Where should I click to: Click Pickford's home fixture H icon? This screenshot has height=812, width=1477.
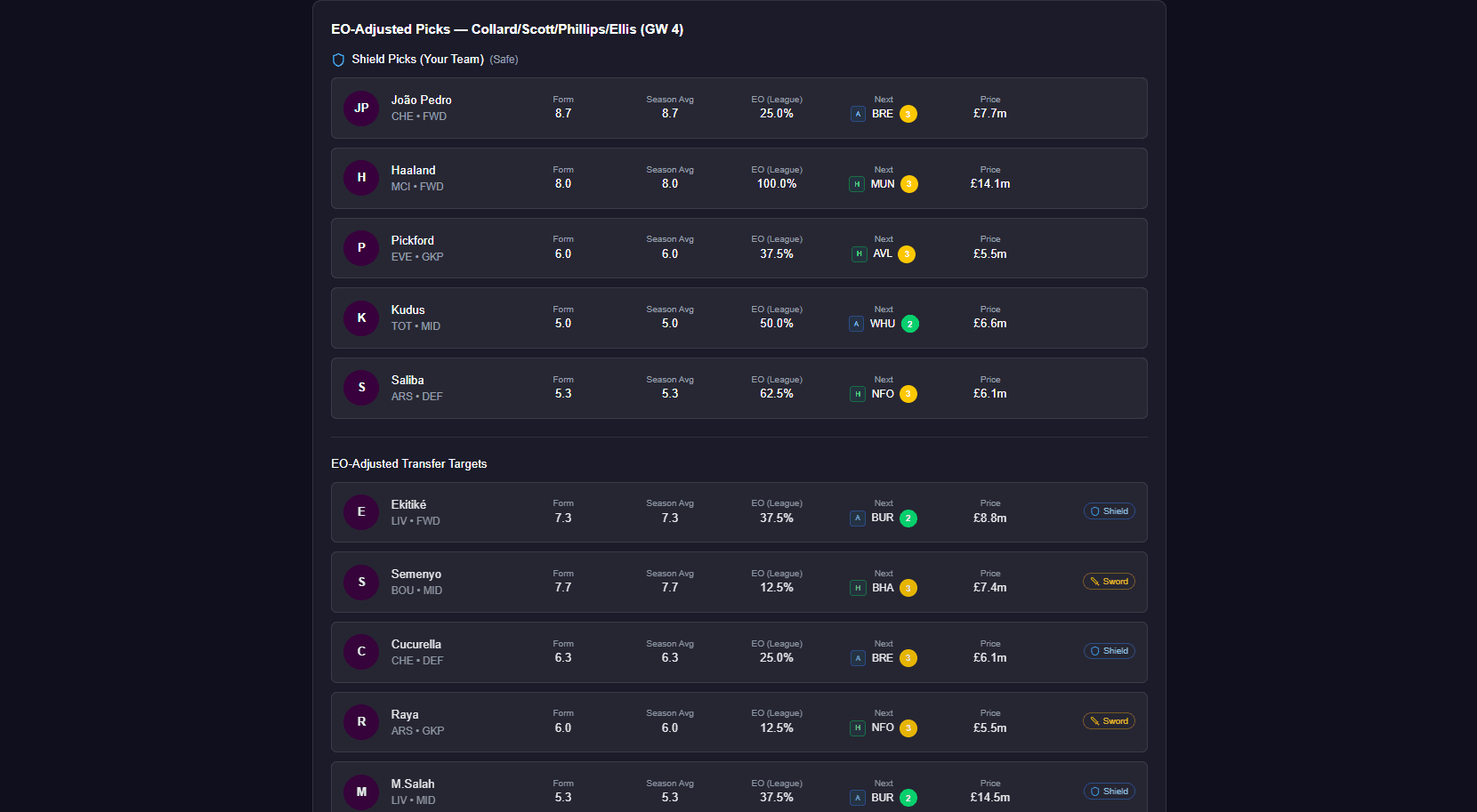859,254
